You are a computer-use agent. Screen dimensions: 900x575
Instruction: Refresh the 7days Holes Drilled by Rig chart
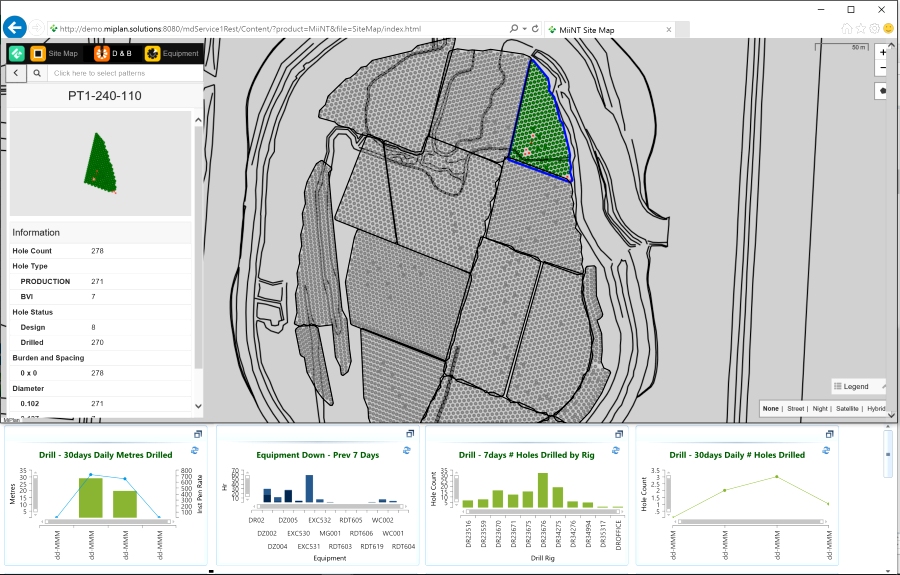click(617, 451)
